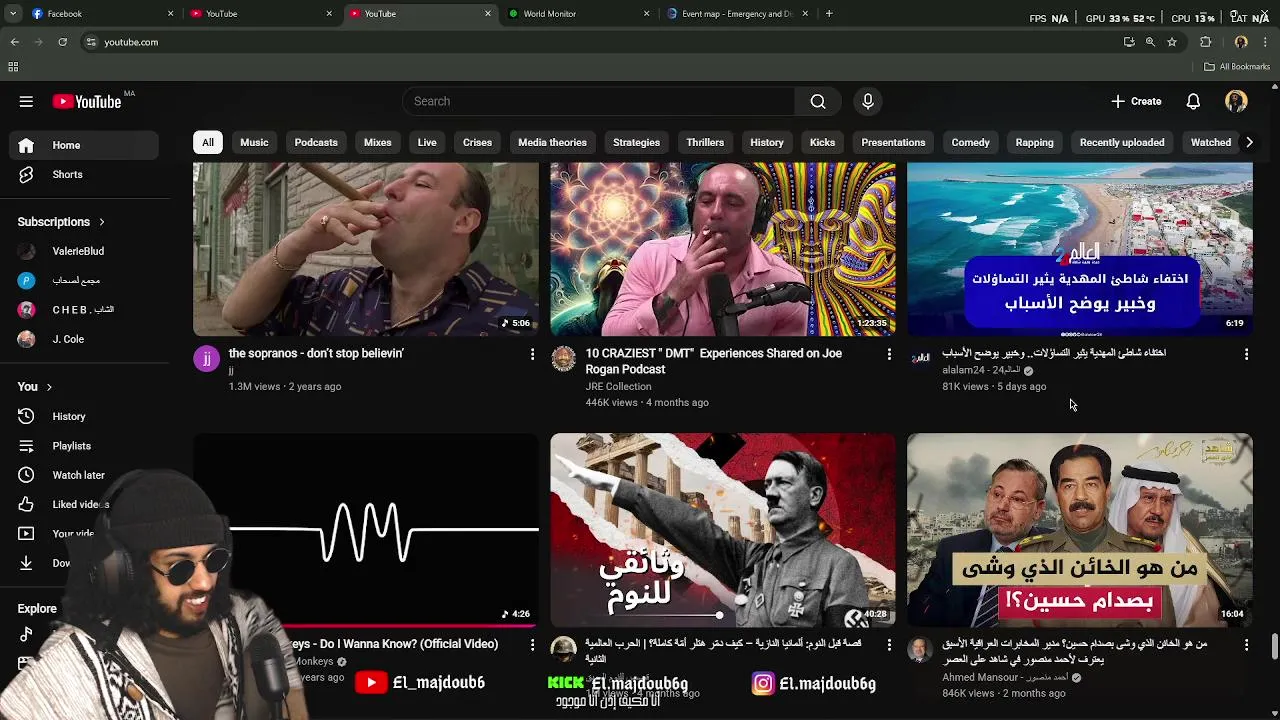Open the notifications bell
Image resolution: width=1280 pixels, height=720 pixels.
(x=1193, y=101)
